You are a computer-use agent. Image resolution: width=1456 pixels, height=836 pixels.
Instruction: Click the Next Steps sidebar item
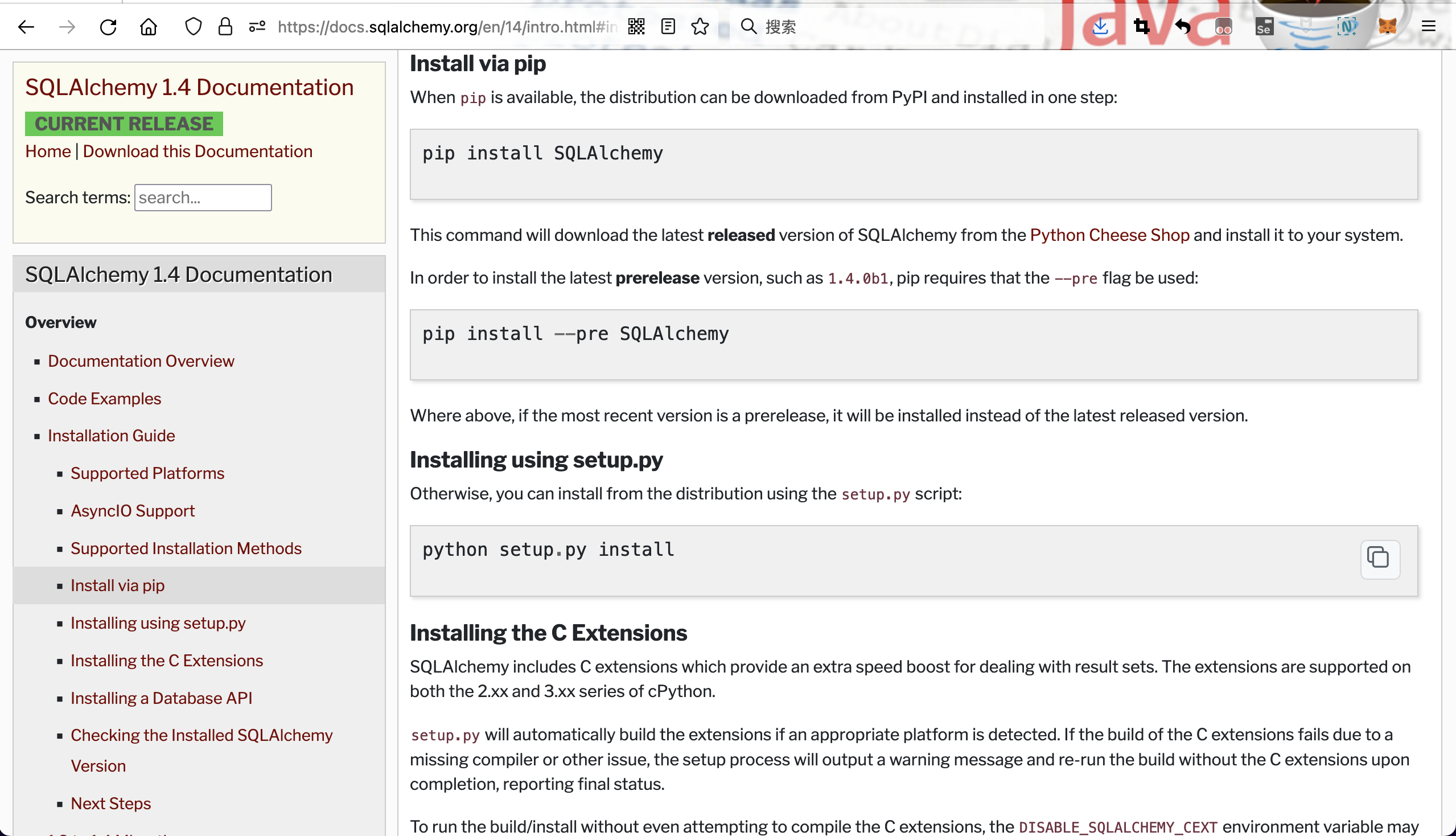[111, 803]
